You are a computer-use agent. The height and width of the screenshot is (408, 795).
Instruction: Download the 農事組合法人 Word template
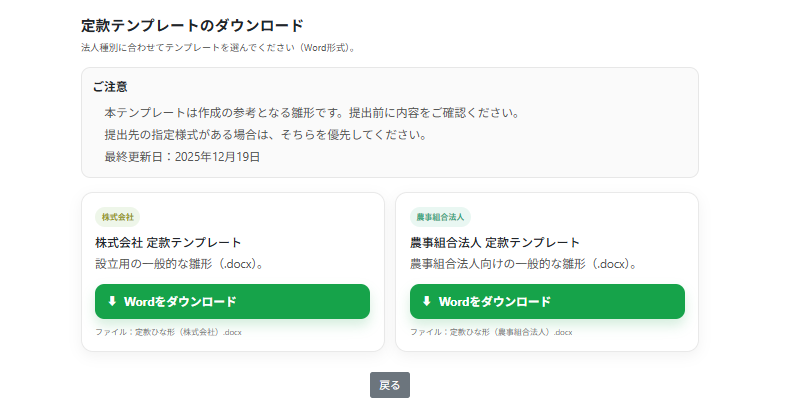(x=547, y=301)
